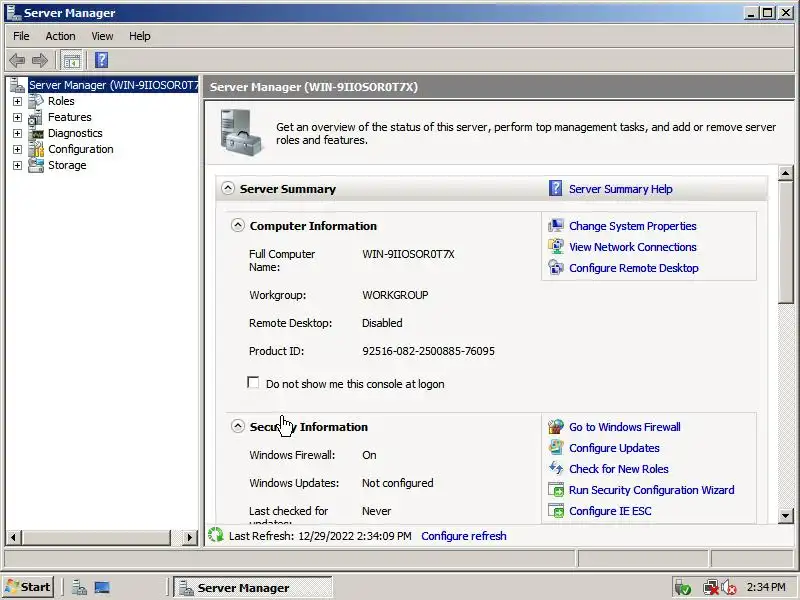
Task: Click the Configure Updates link
Action: [x=614, y=448]
